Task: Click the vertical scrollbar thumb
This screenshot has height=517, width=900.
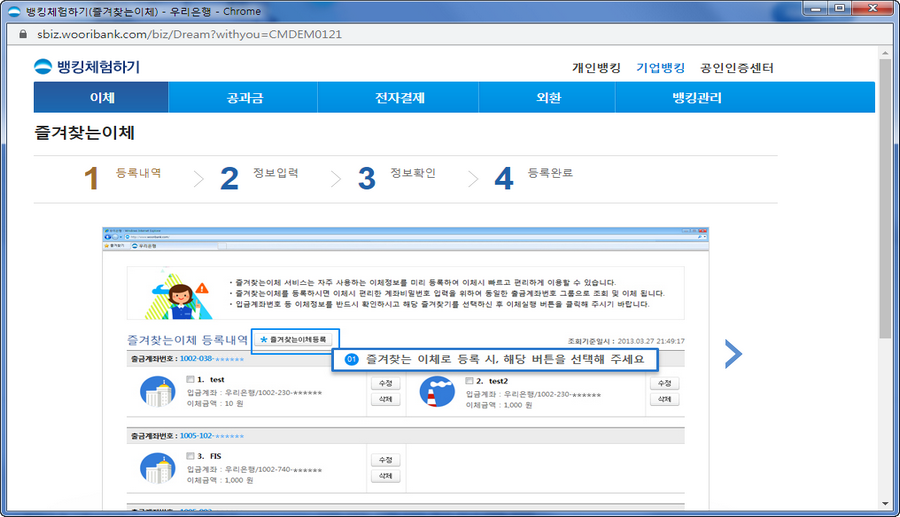Action: click(885, 198)
